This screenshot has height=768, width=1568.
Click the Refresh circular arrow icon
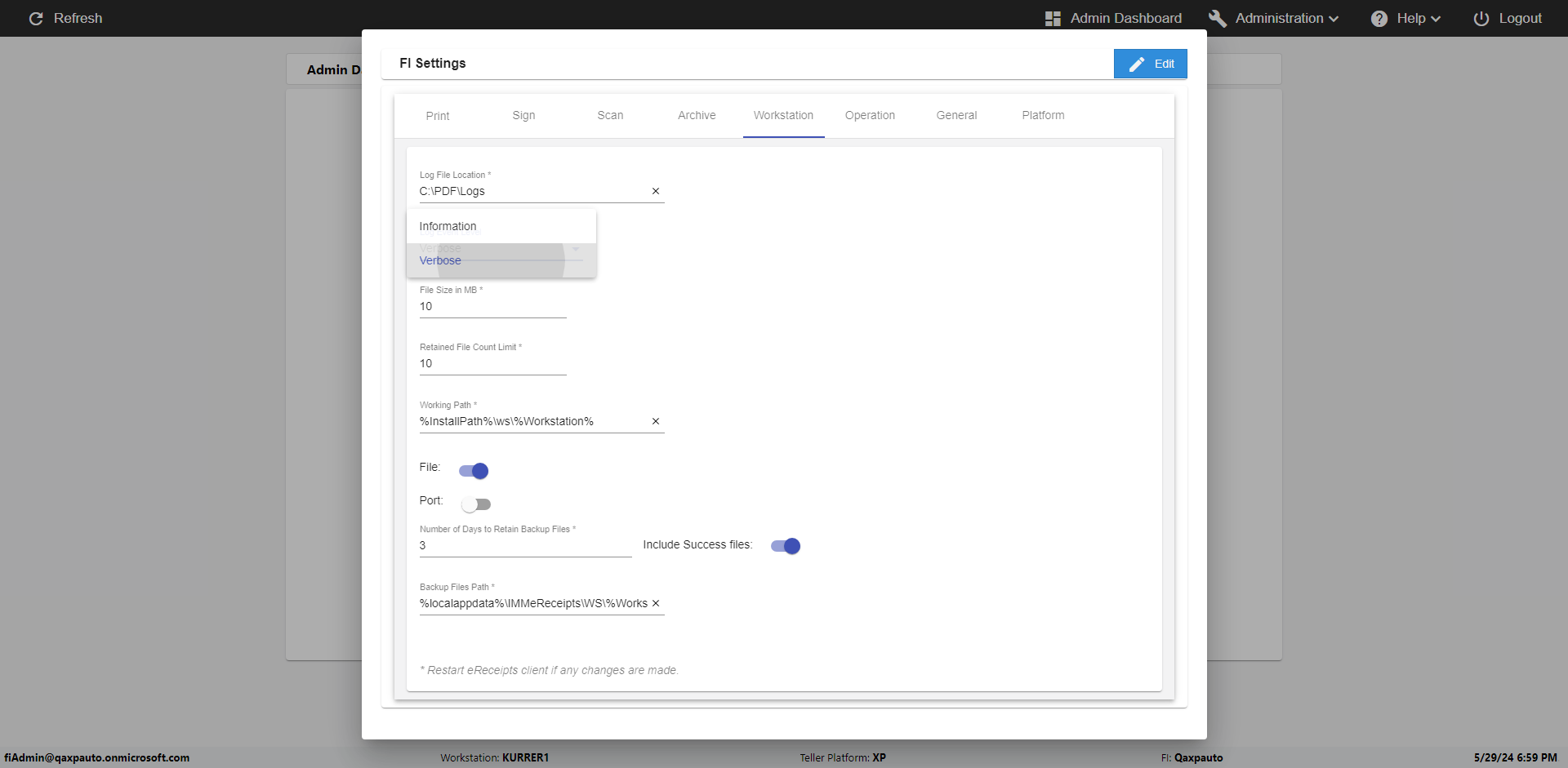coord(36,19)
